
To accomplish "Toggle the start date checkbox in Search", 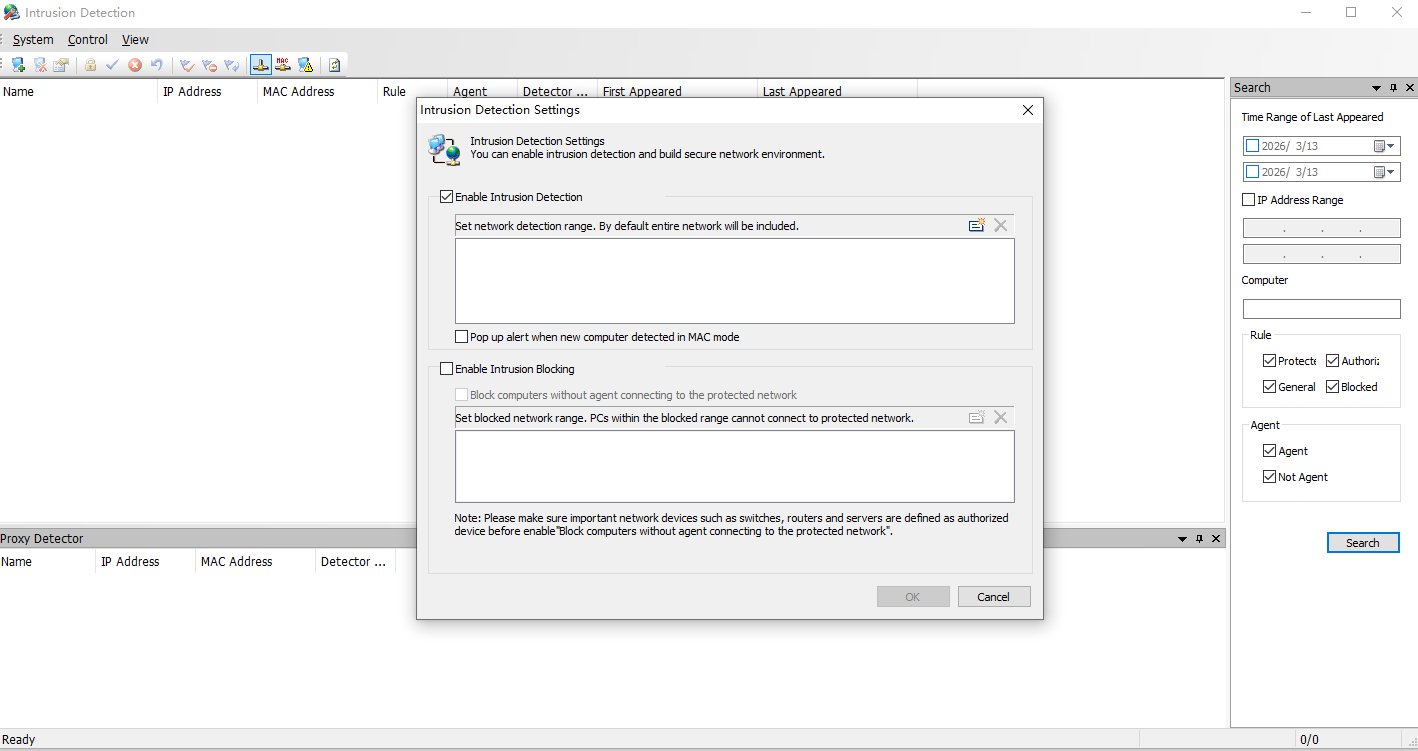I will 1253,146.
